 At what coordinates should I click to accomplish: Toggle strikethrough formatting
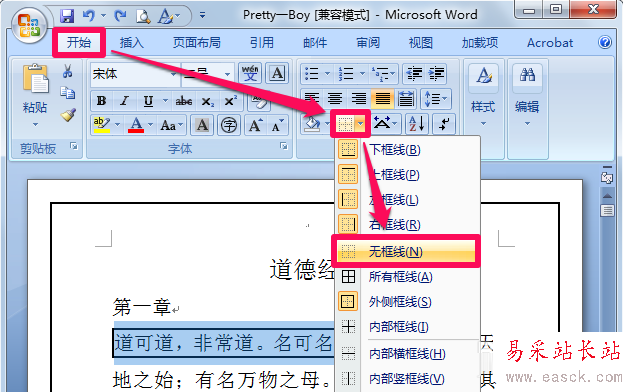(184, 101)
